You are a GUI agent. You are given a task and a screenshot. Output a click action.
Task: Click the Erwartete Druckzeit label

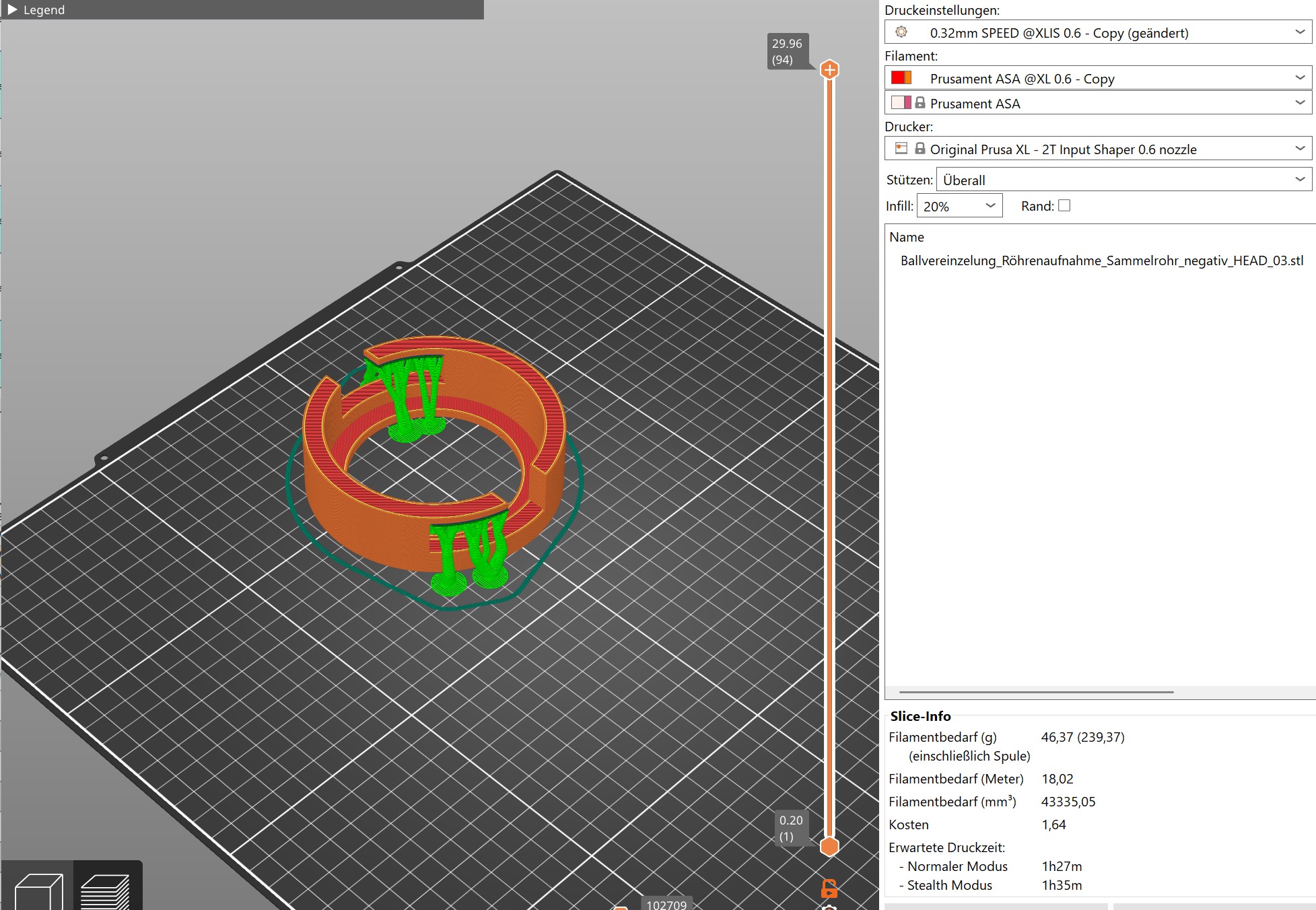946,847
